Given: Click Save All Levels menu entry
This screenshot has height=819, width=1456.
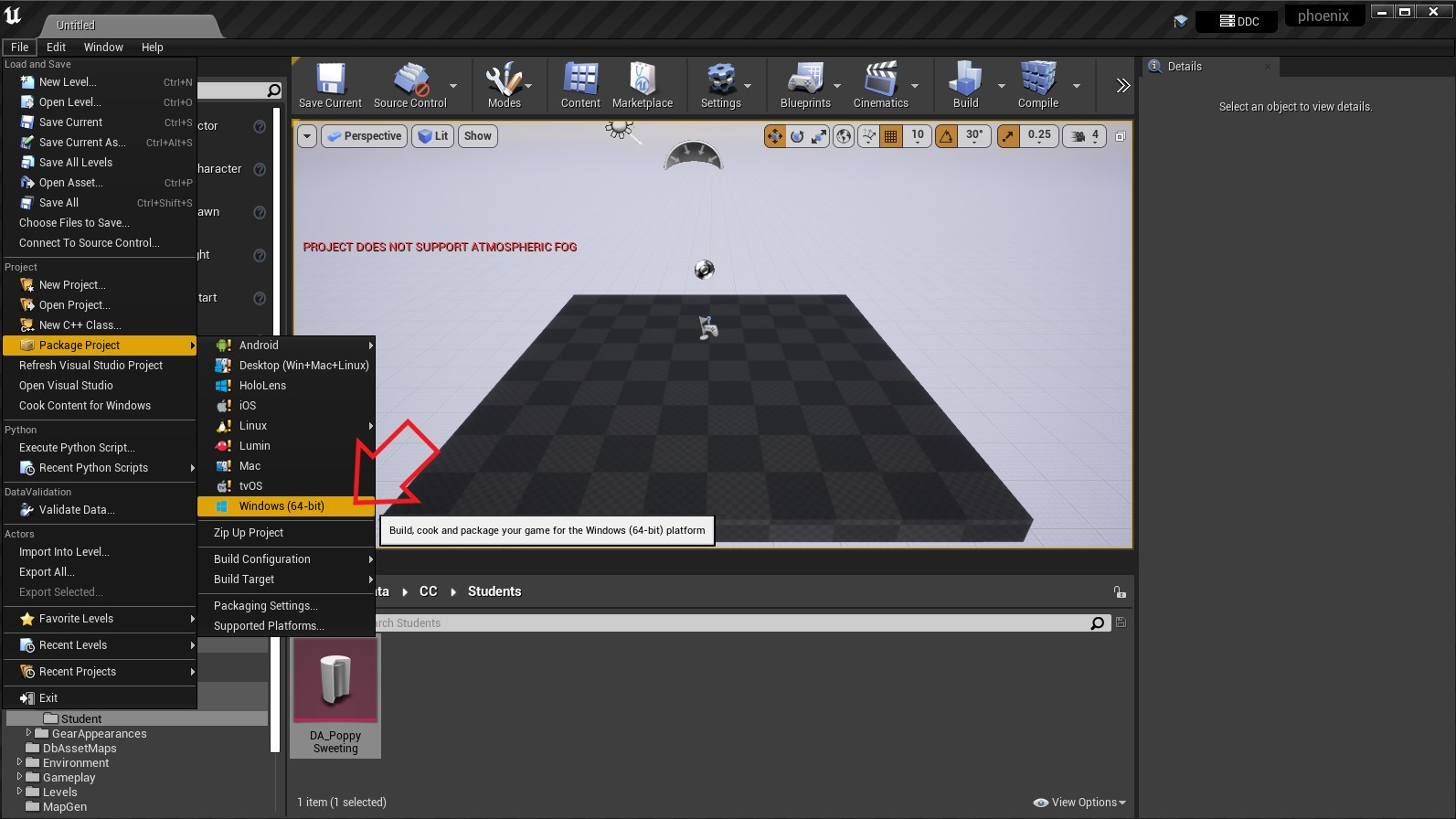Looking at the screenshot, I should pyautogui.click(x=100, y=163).
